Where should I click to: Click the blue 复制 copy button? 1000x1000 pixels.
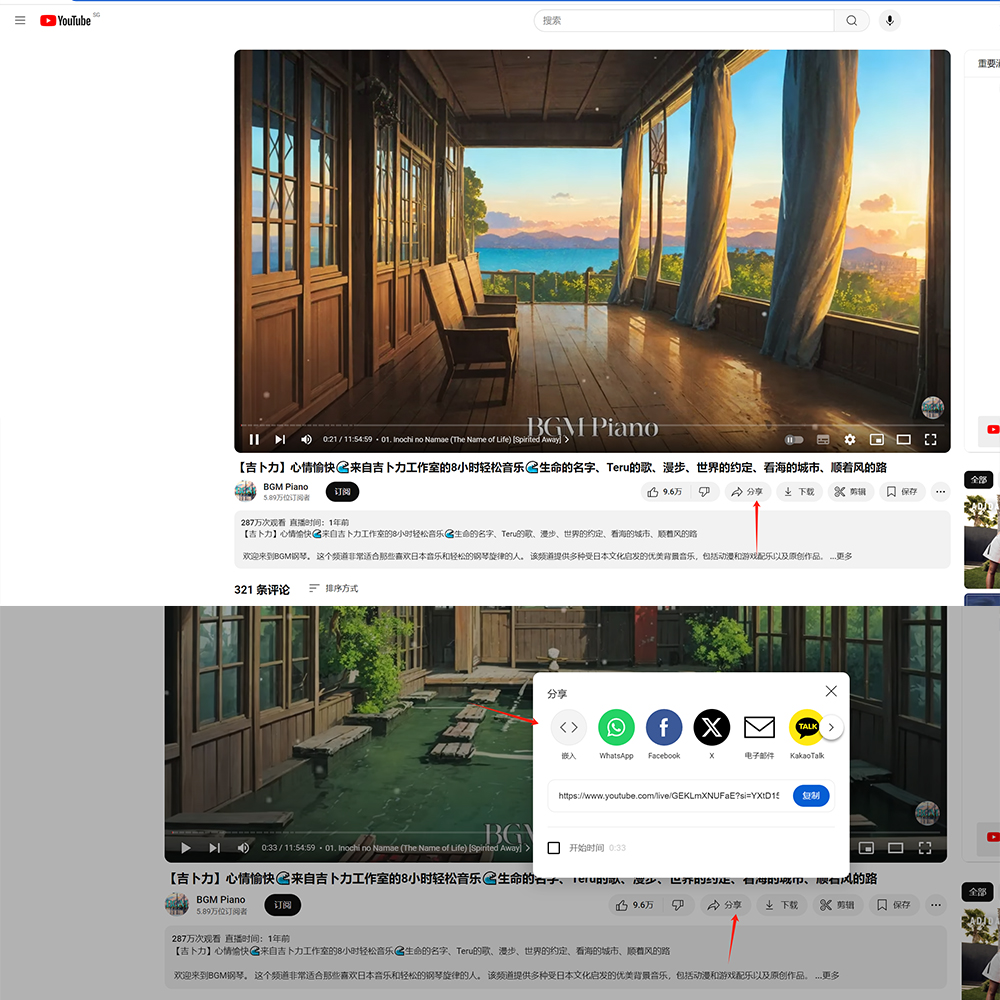(x=811, y=795)
